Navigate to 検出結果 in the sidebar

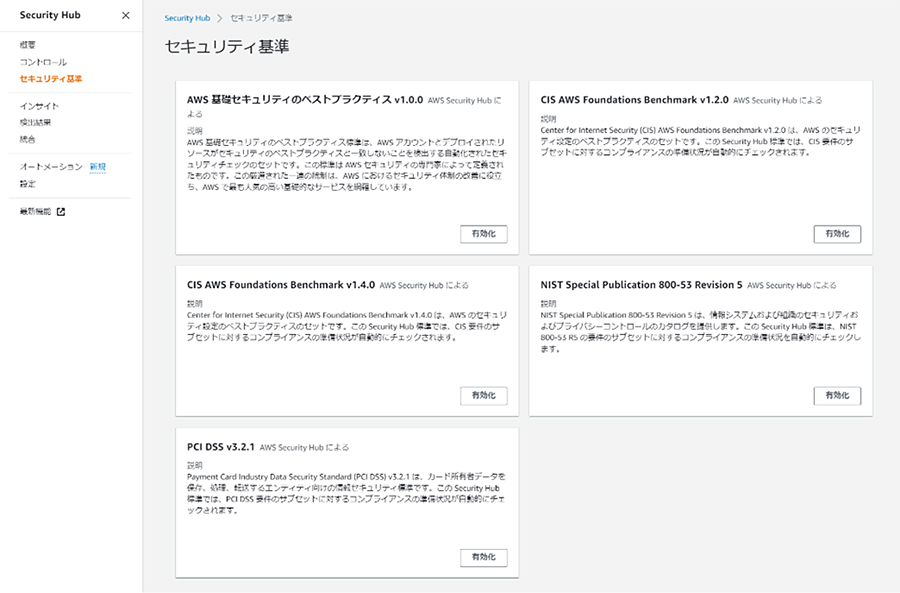click(35, 122)
